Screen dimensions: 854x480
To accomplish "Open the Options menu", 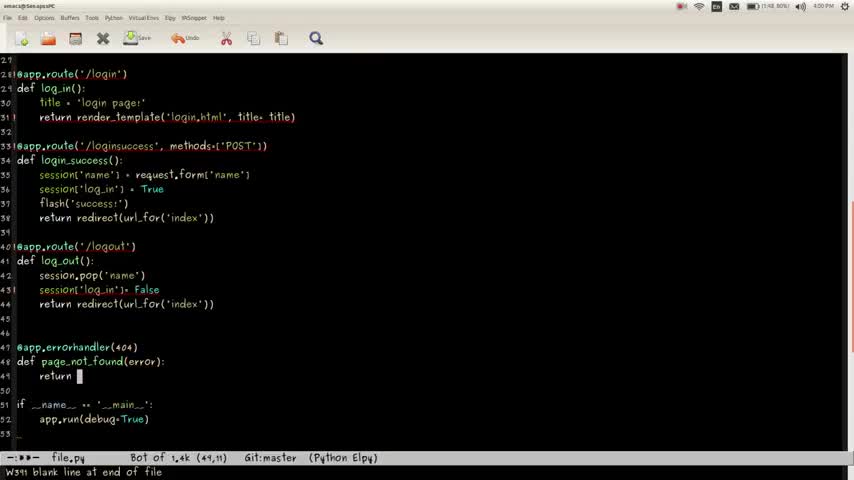I will (44, 18).
